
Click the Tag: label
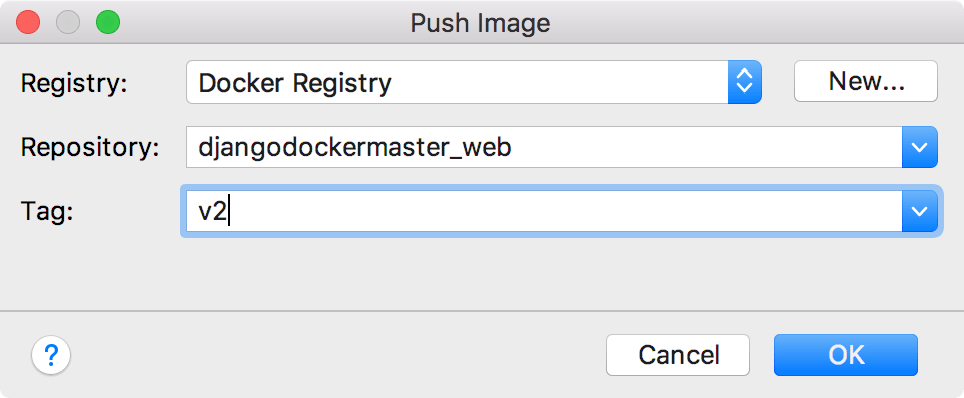point(47,212)
